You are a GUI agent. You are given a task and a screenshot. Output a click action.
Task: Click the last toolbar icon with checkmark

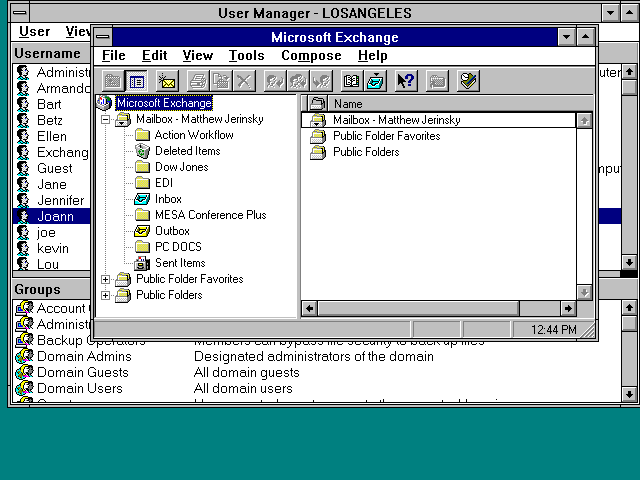[x=468, y=81]
